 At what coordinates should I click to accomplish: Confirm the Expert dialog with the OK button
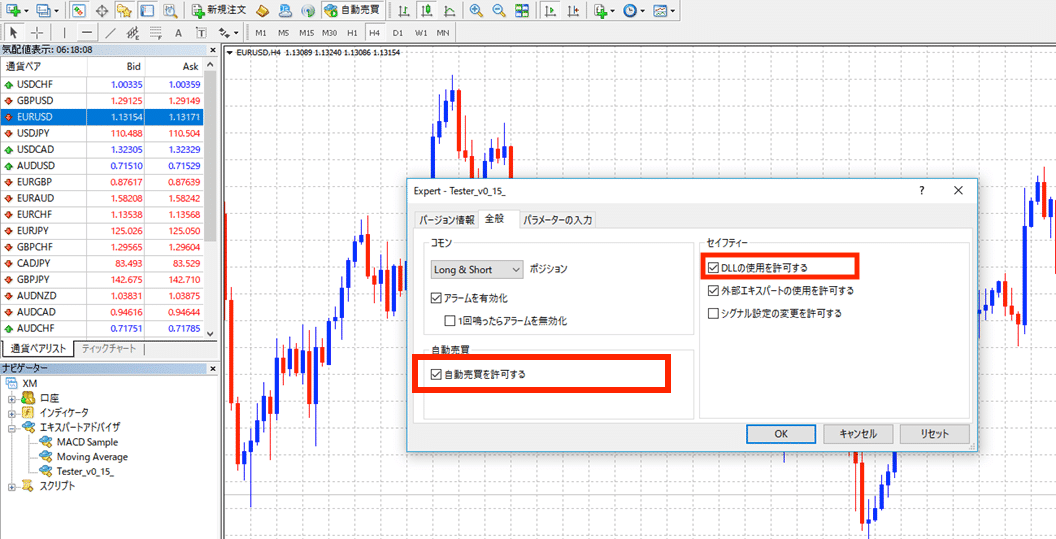click(x=781, y=434)
